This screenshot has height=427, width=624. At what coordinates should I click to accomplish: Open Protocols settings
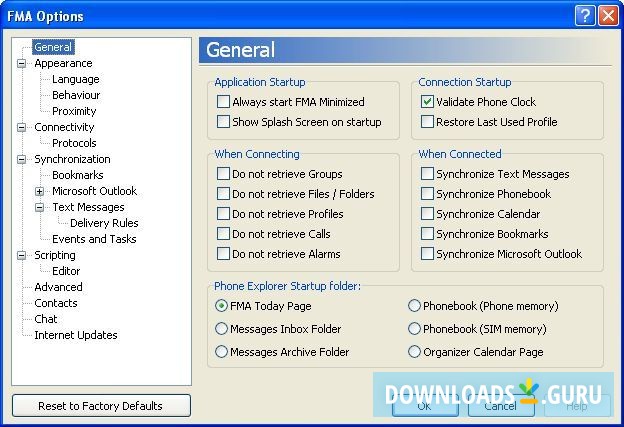(x=74, y=143)
